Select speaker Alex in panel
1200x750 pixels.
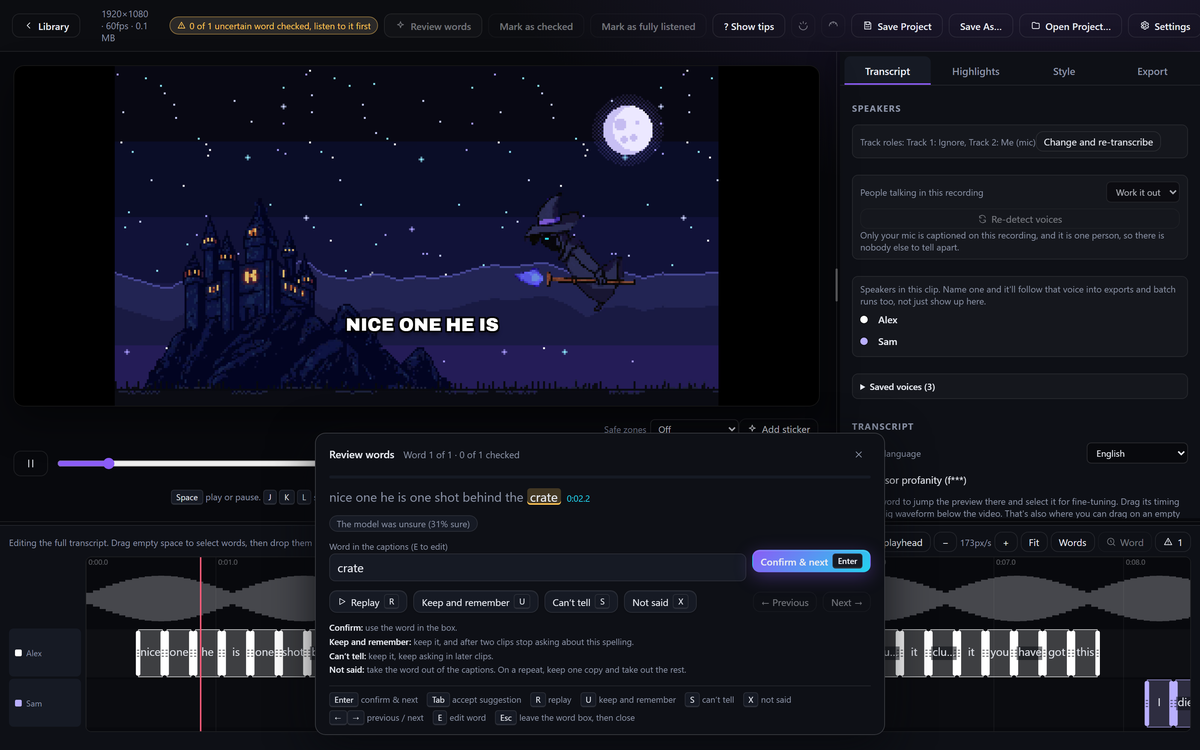pyautogui.click(x=887, y=320)
